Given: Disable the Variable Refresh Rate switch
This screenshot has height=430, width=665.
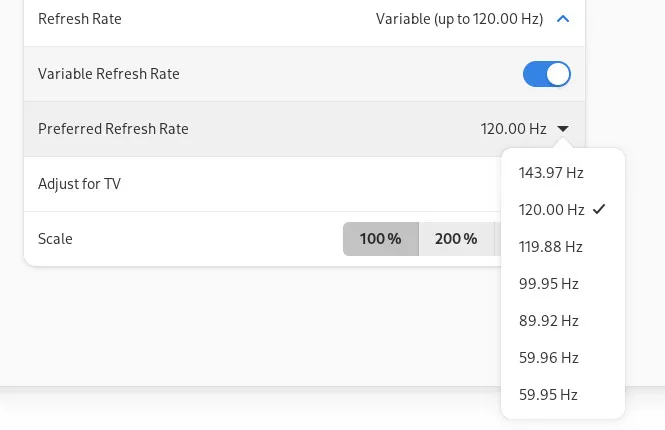Looking at the screenshot, I should 546,74.
